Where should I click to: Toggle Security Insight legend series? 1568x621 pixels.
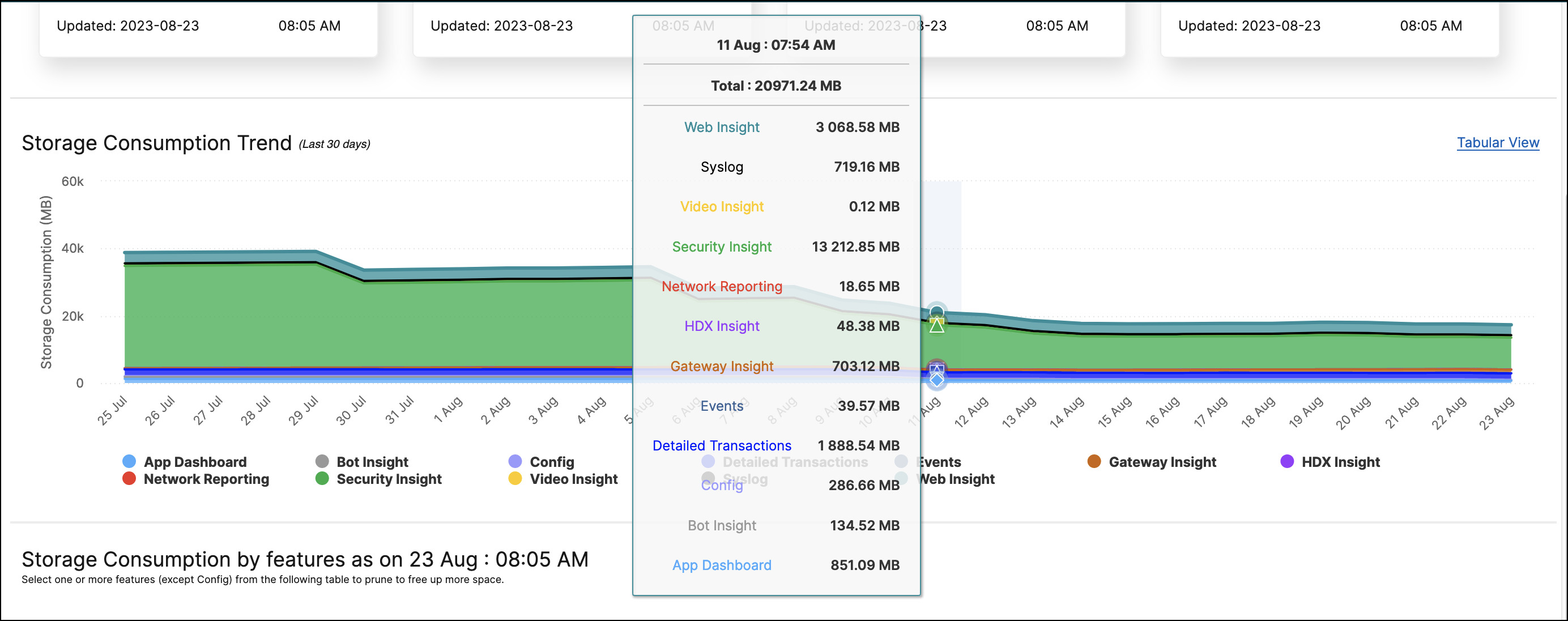(378, 479)
